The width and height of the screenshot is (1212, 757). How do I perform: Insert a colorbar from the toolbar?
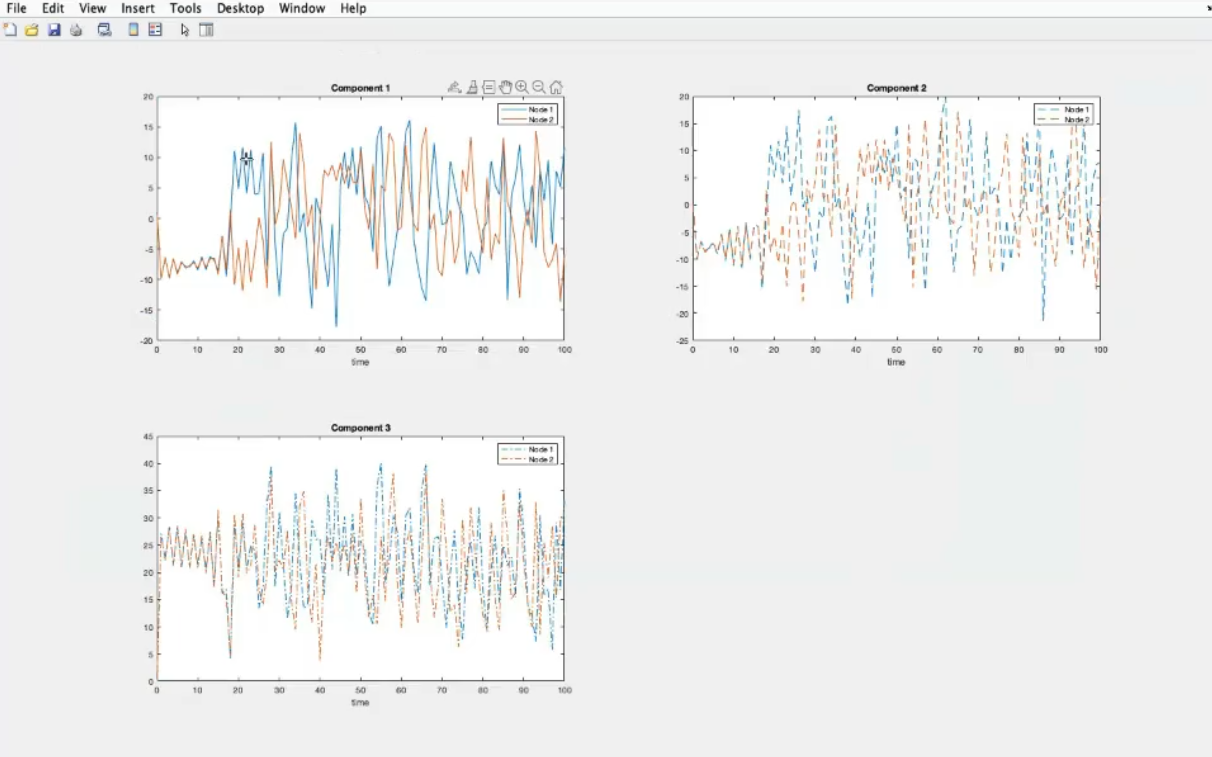[133, 30]
